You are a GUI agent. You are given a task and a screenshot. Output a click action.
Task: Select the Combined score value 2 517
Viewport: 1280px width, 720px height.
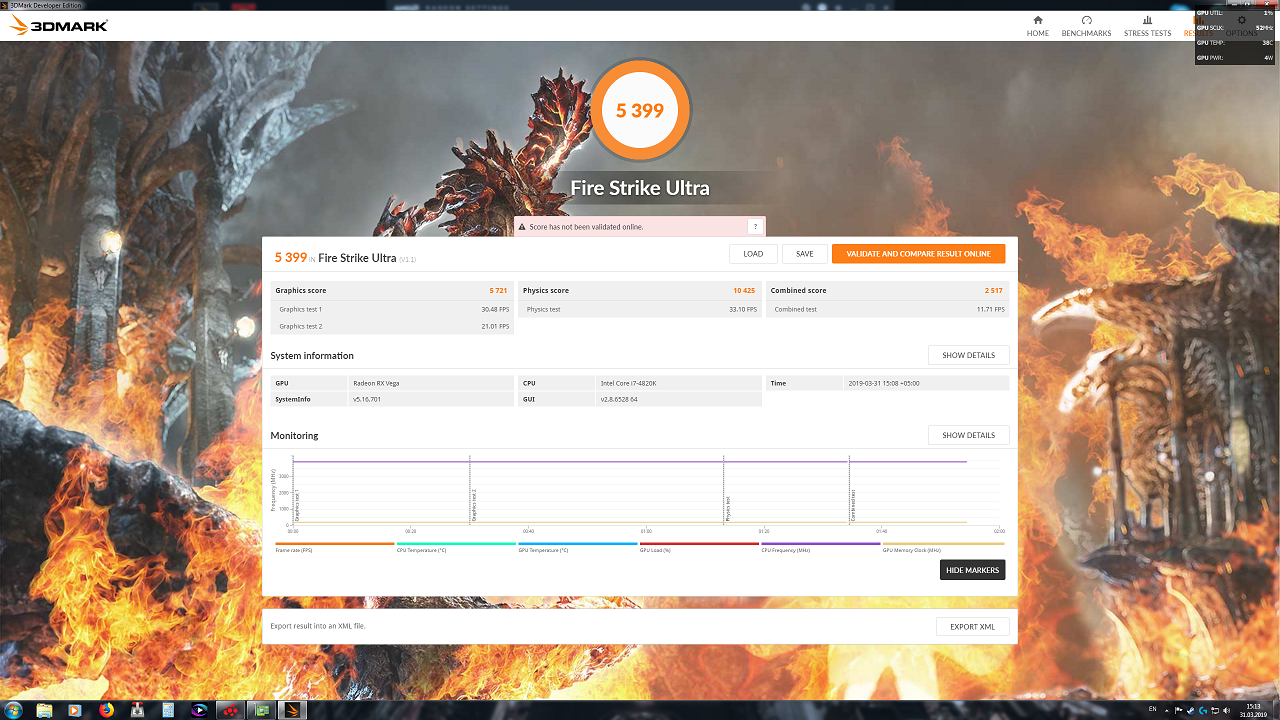pos(993,291)
